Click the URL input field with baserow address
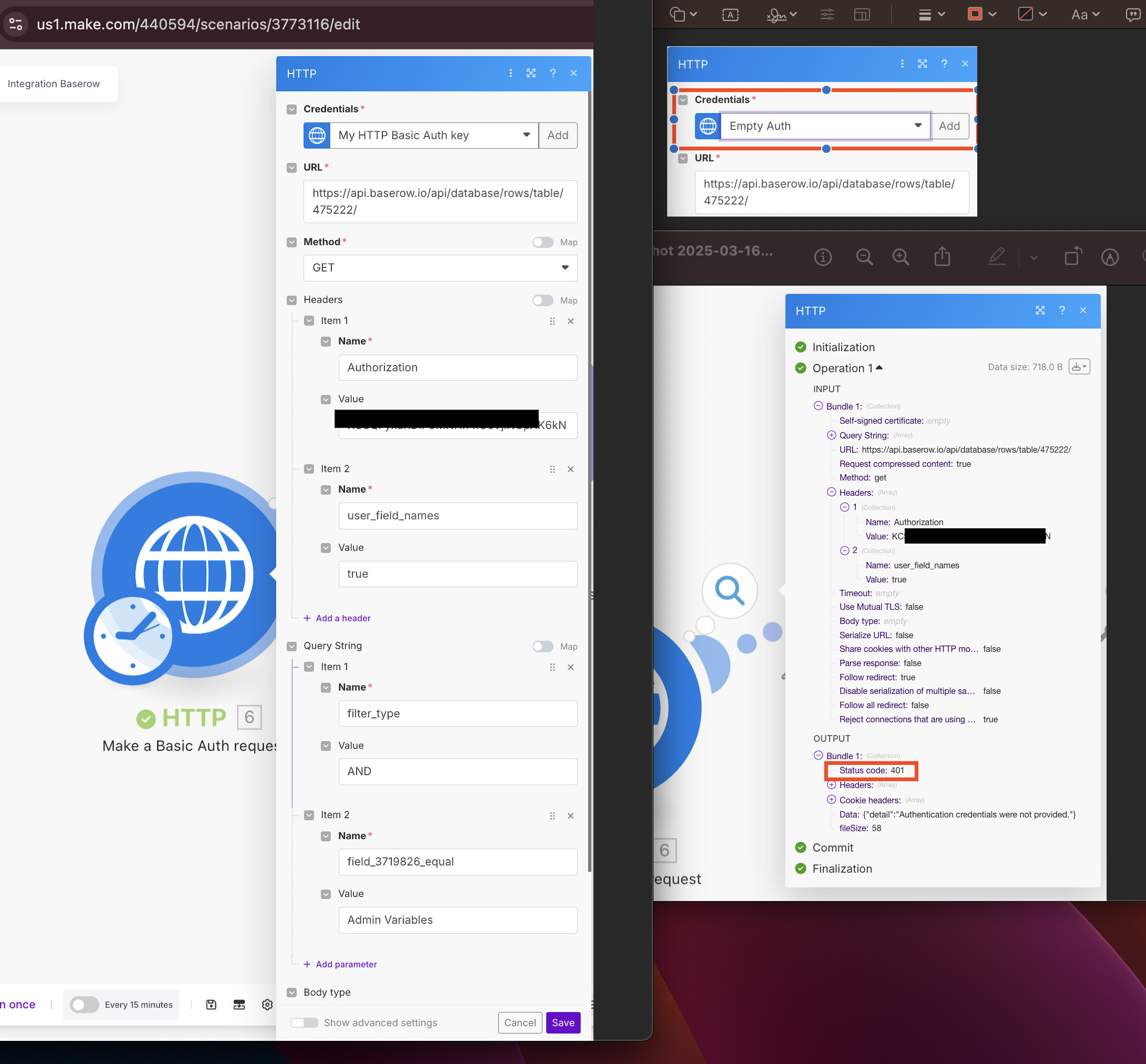This screenshot has width=1146, height=1064. click(x=440, y=201)
